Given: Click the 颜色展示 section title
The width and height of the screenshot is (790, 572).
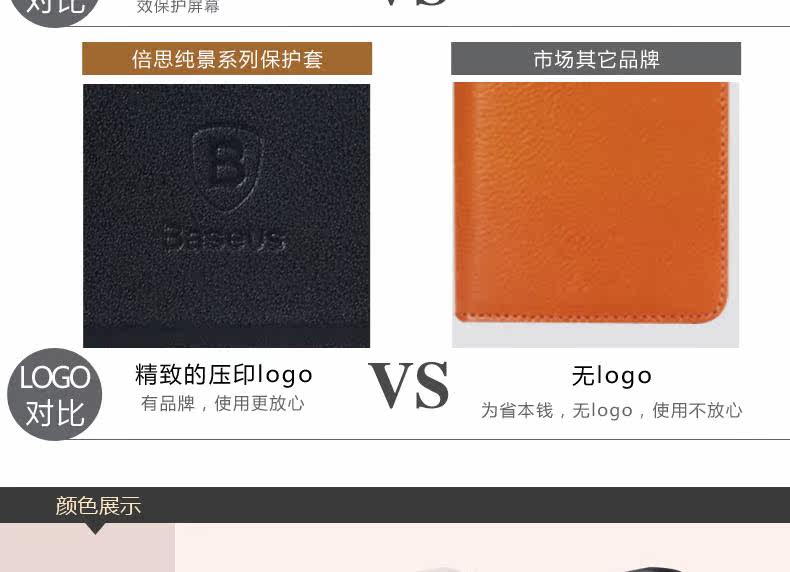Looking at the screenshot, I should pos(98,505).
